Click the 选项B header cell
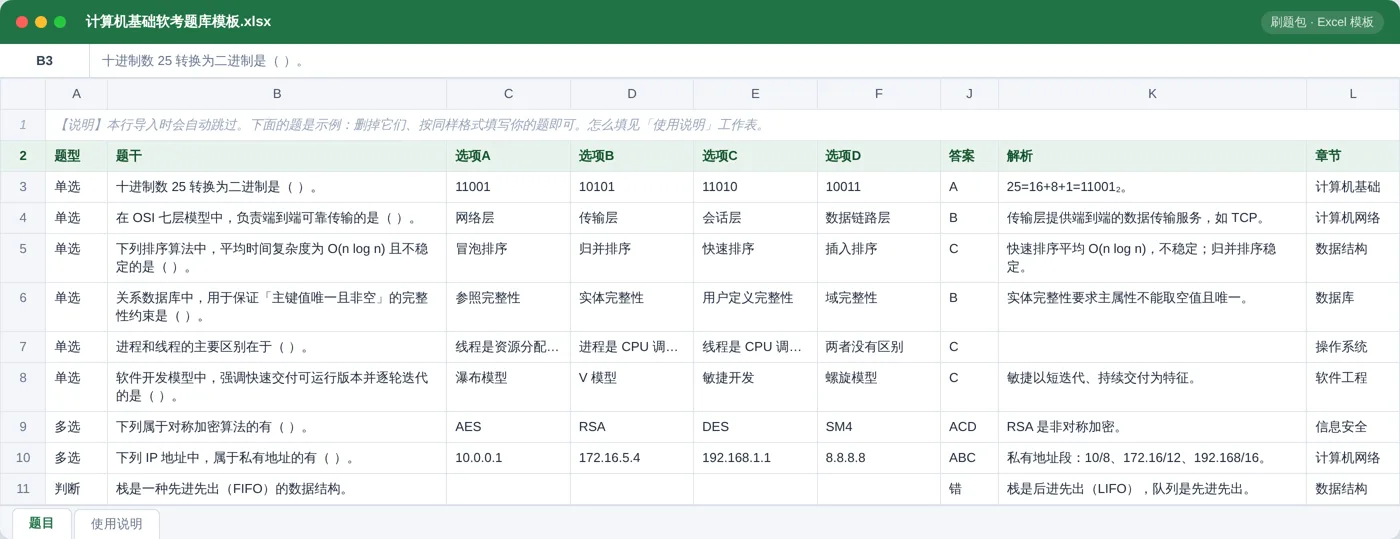Image resolution: width=1400 pixels, height=539 pixels. (x=632, y=156)
